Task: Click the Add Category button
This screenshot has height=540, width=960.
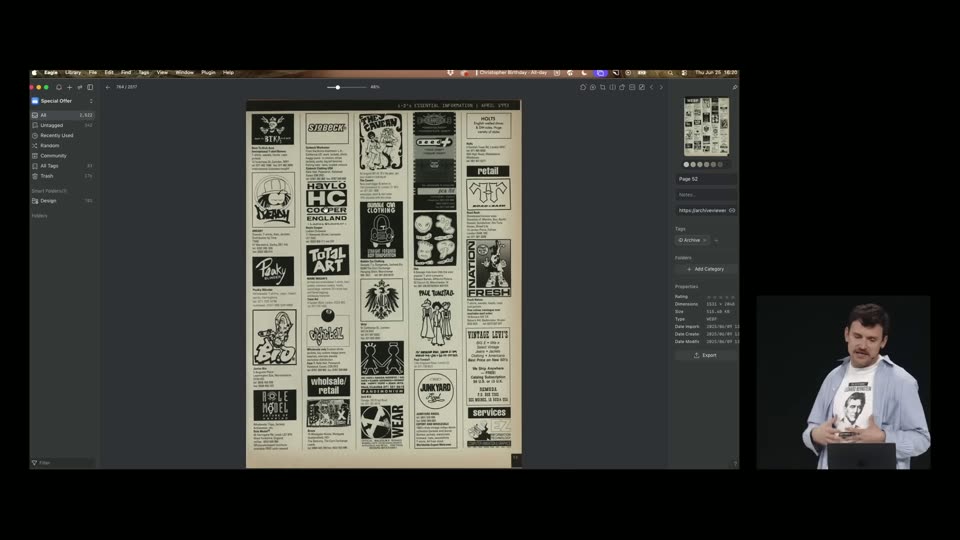Action: (705, 269)
